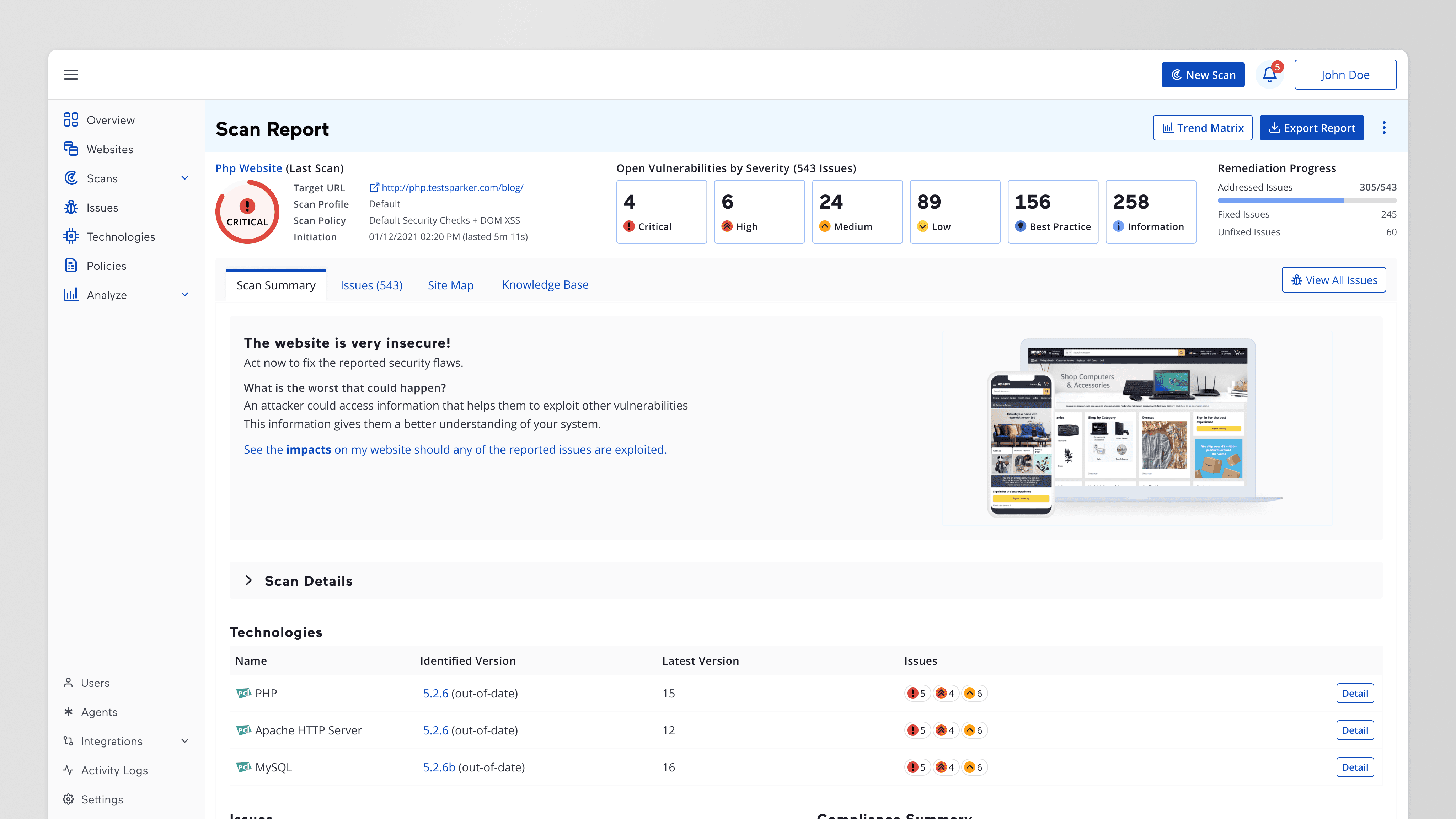Click the red Critical severity icon
This screenshot has width=1456, height=819.
(629, 226)
